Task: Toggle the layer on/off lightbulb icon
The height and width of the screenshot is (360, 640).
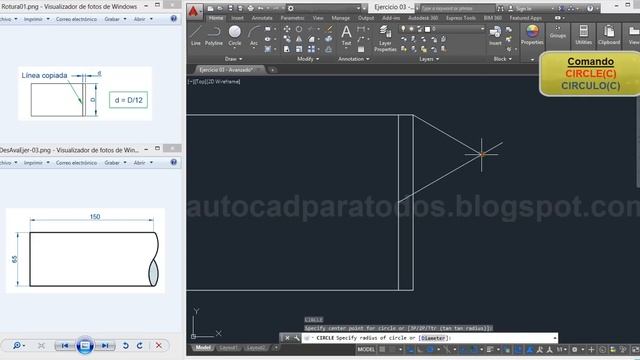Action: (x=403, y=29)
